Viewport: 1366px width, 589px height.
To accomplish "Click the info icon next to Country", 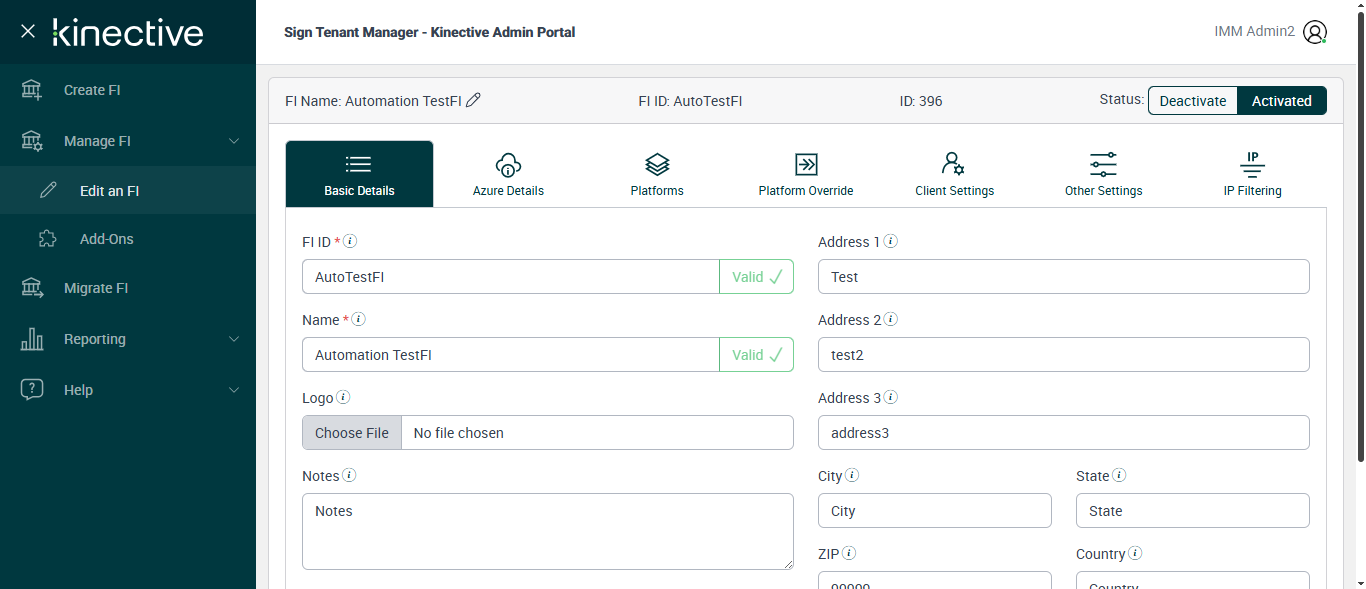I will point(1135,553).
